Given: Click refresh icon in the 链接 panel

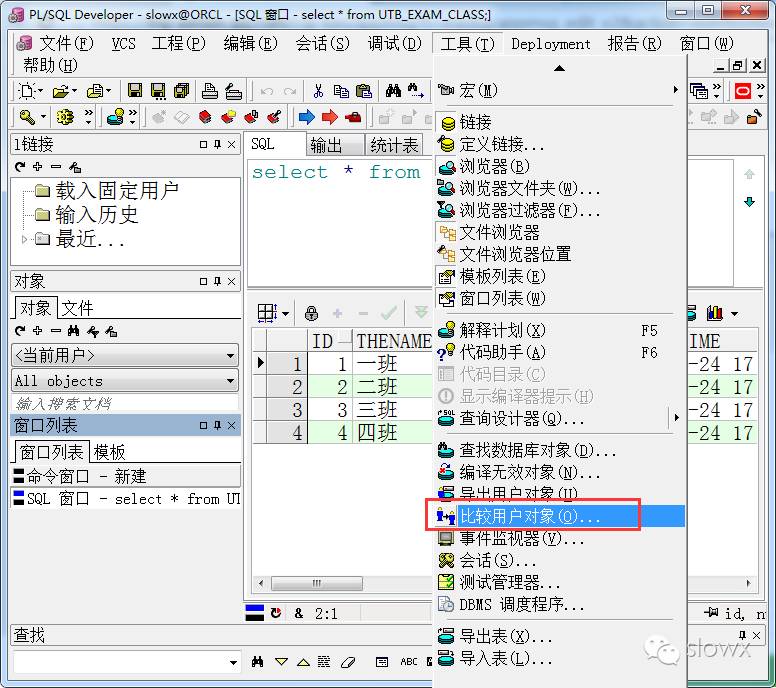Looking at the screenshot, I should (x=20, y=167).
